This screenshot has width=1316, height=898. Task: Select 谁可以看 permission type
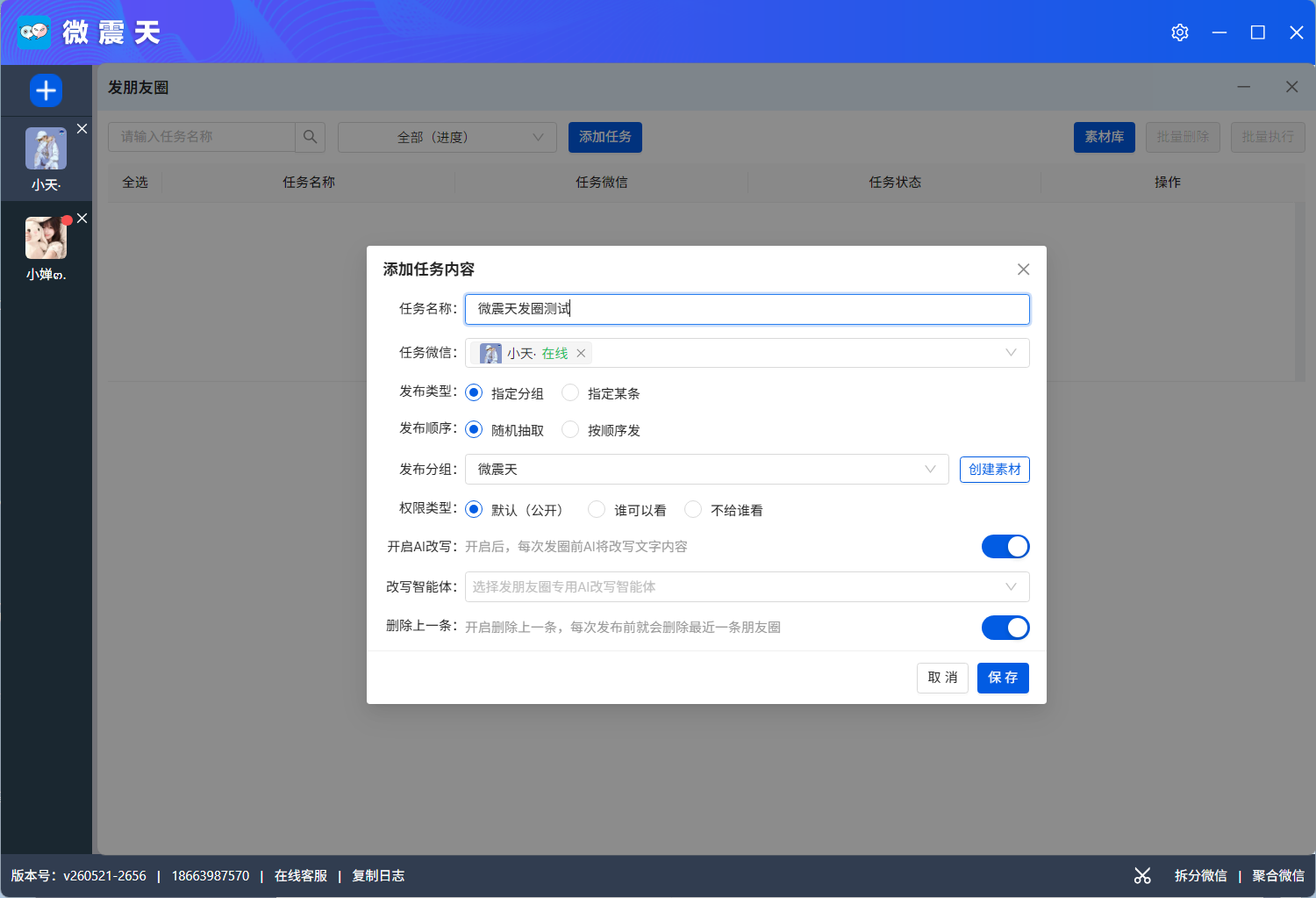(x=597, y=509)
